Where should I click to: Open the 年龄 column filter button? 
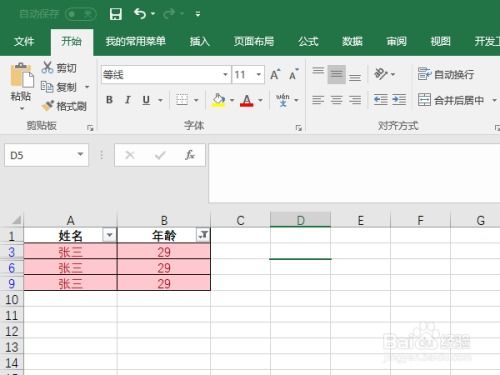pos(203,235)
